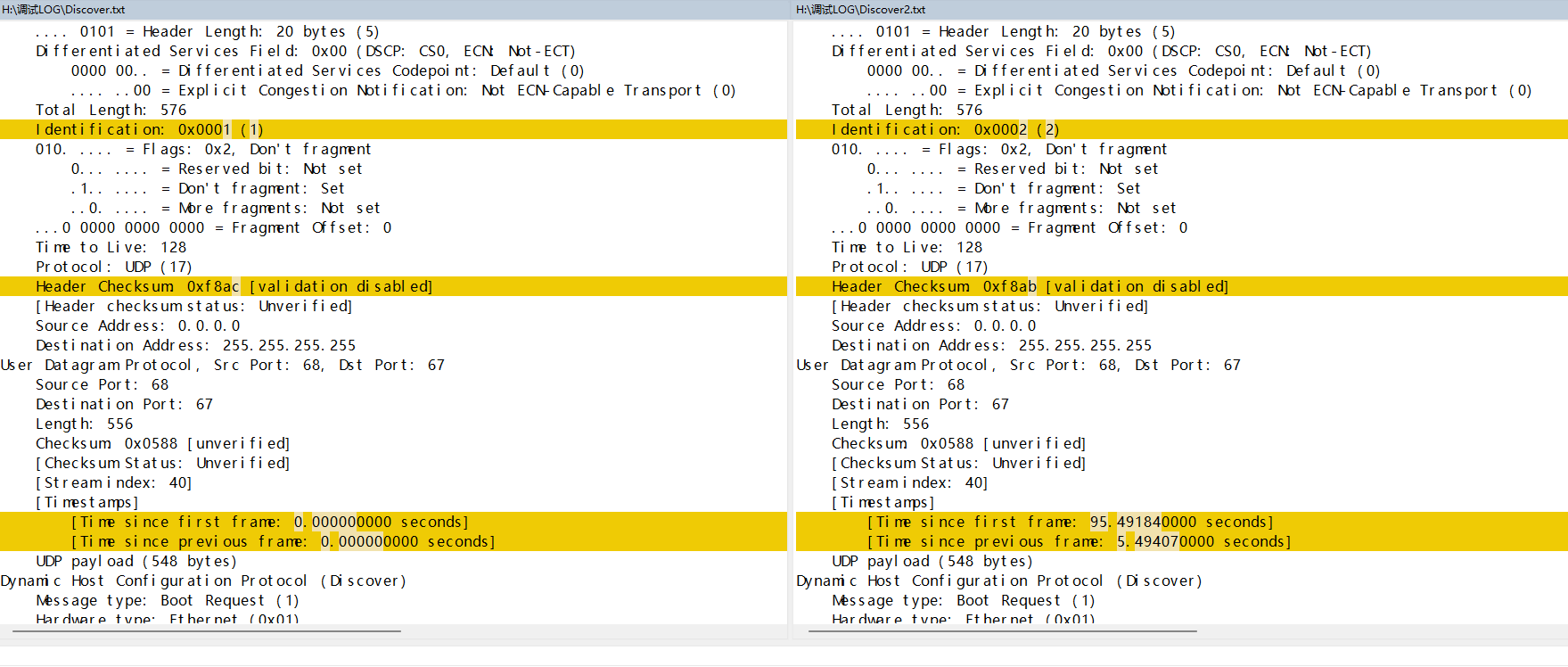Click left pane User Datagram Protocol line

pyautogui.click(x=223, y=365)
